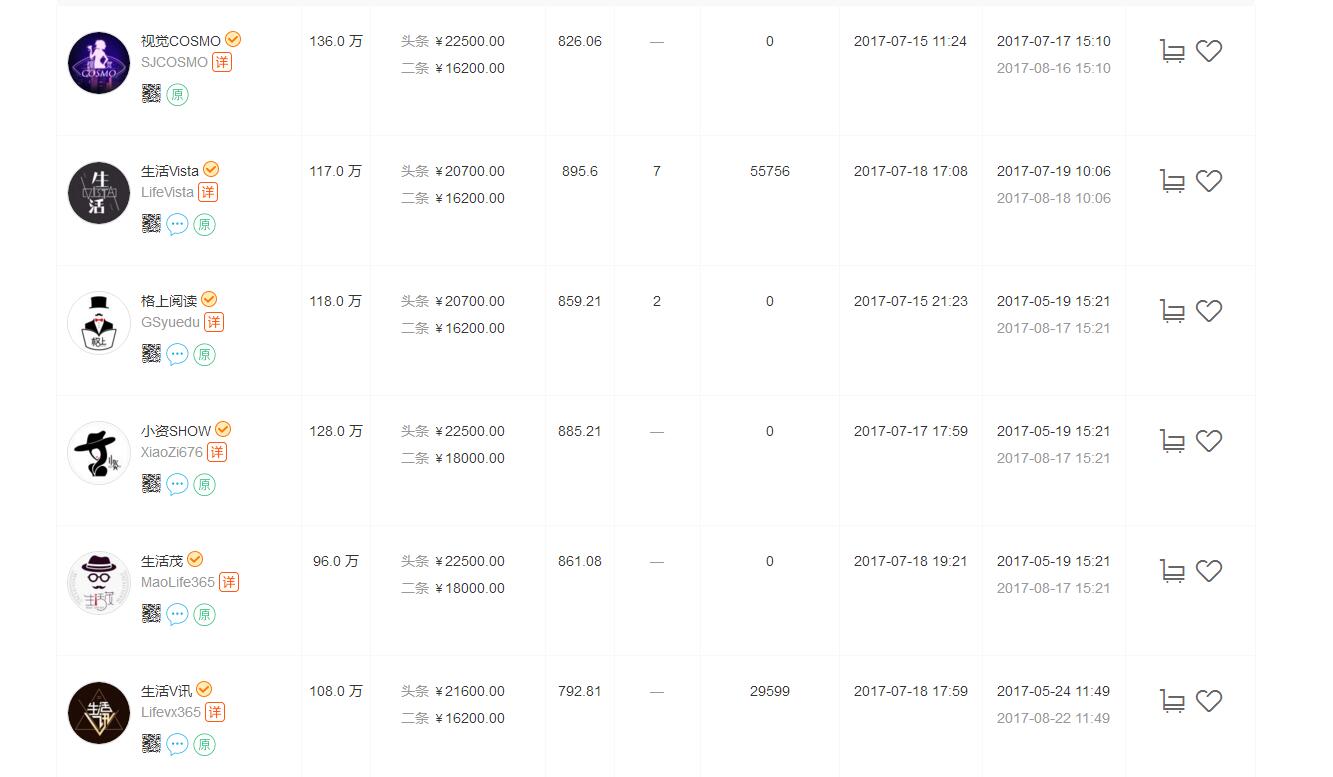Open the 生活茂 account name link
1333x777 pixels.
click(x=162, y=561)
